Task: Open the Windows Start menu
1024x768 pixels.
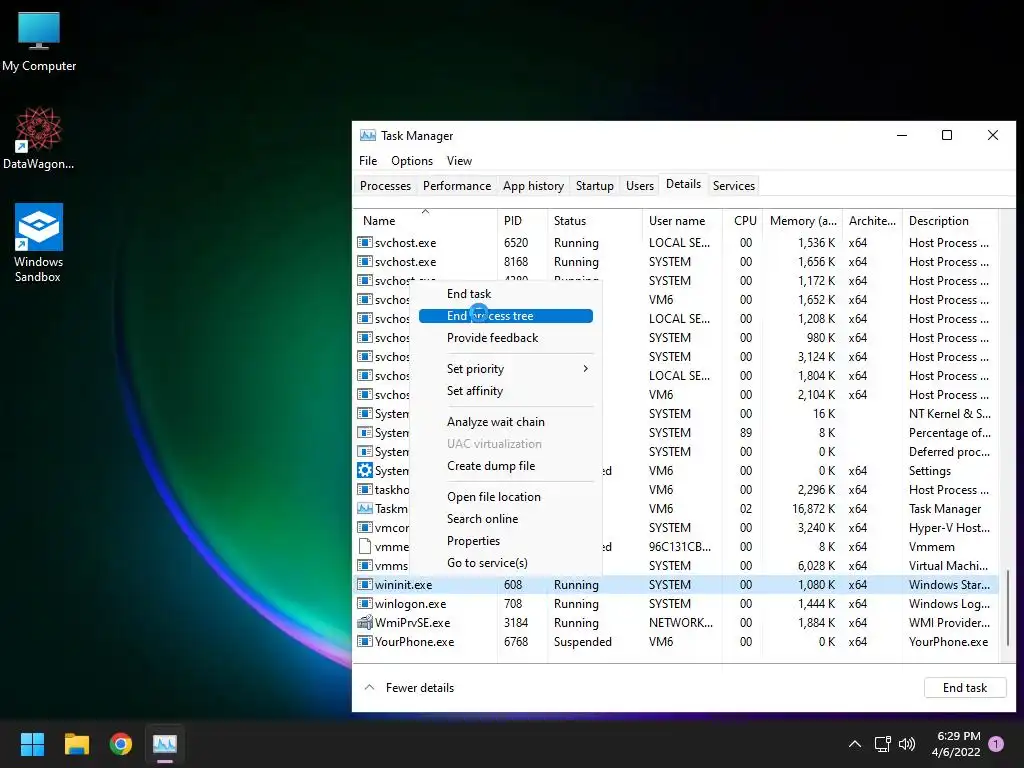Action: click(32, 744)
